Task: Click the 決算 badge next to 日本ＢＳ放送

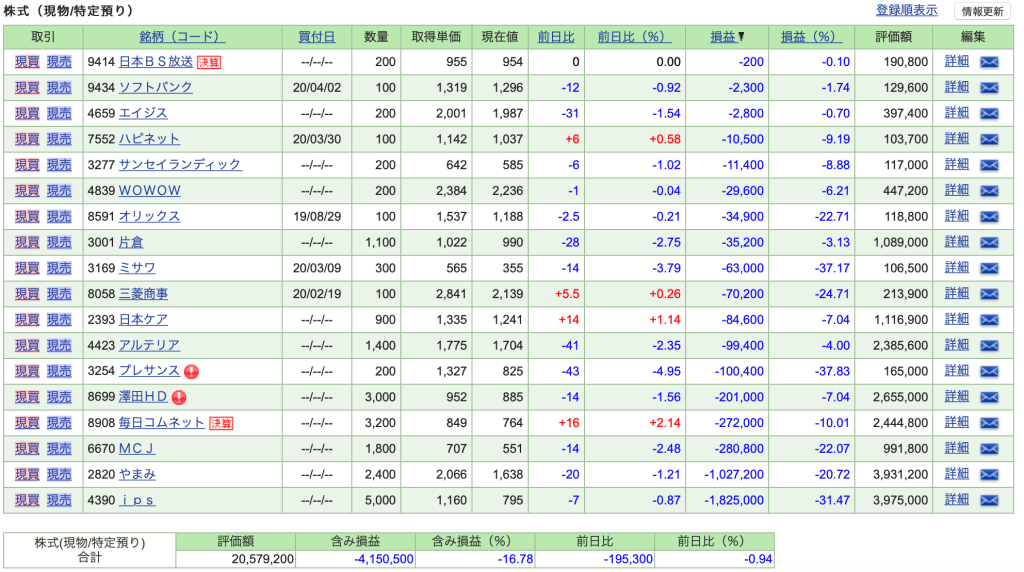Action: click(208, 62)
